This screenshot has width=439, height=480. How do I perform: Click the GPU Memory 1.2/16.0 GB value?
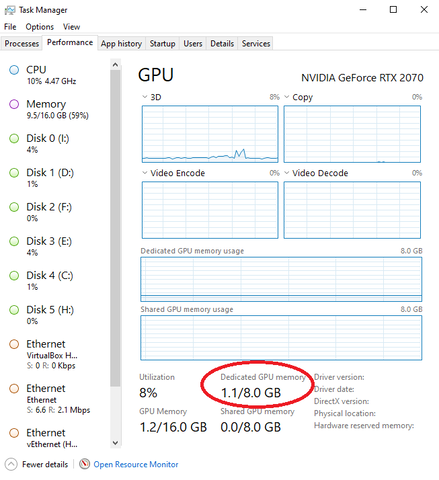[173, 427]
